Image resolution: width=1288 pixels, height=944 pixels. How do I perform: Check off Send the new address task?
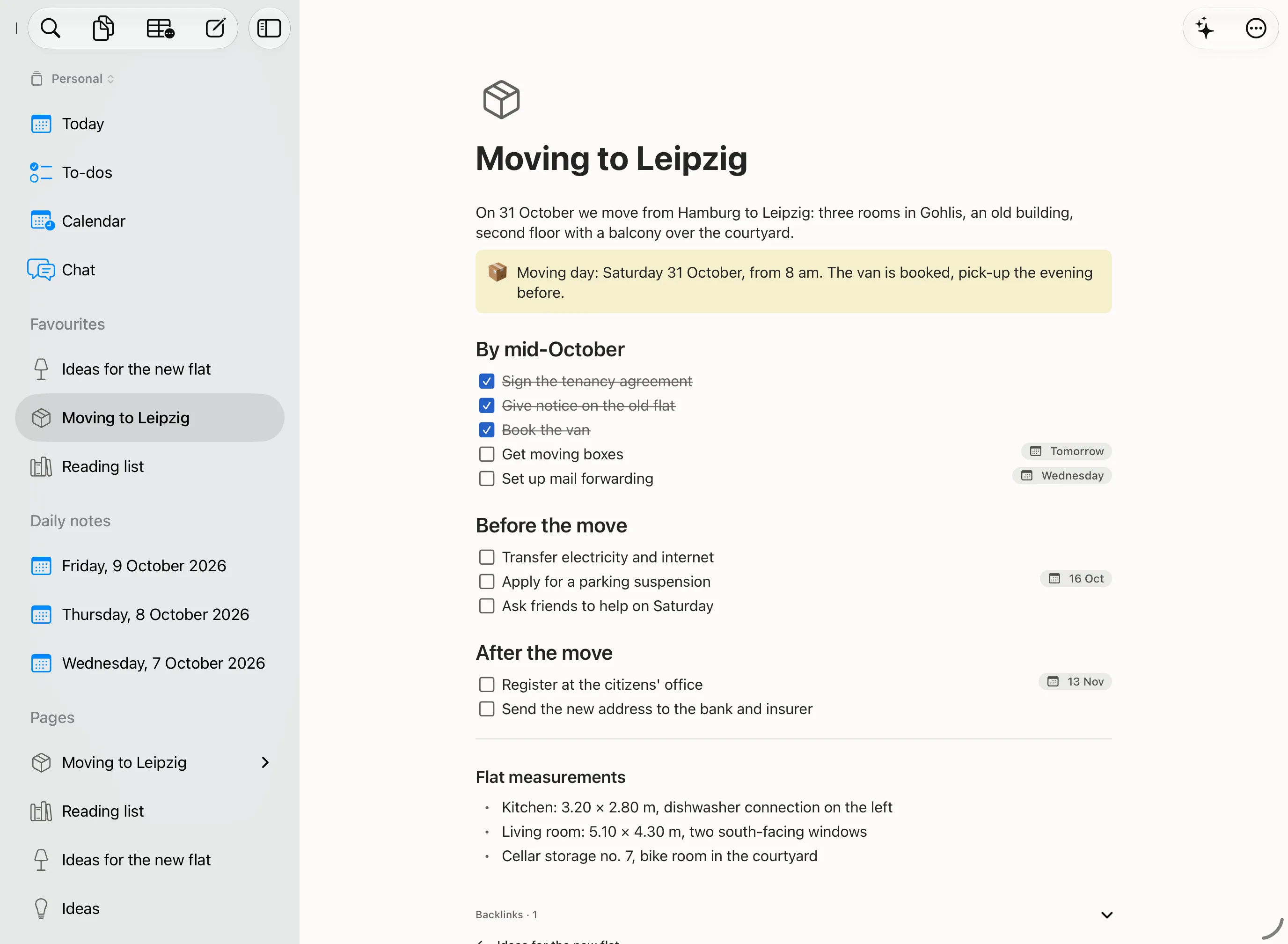click(x=487, y=708)
